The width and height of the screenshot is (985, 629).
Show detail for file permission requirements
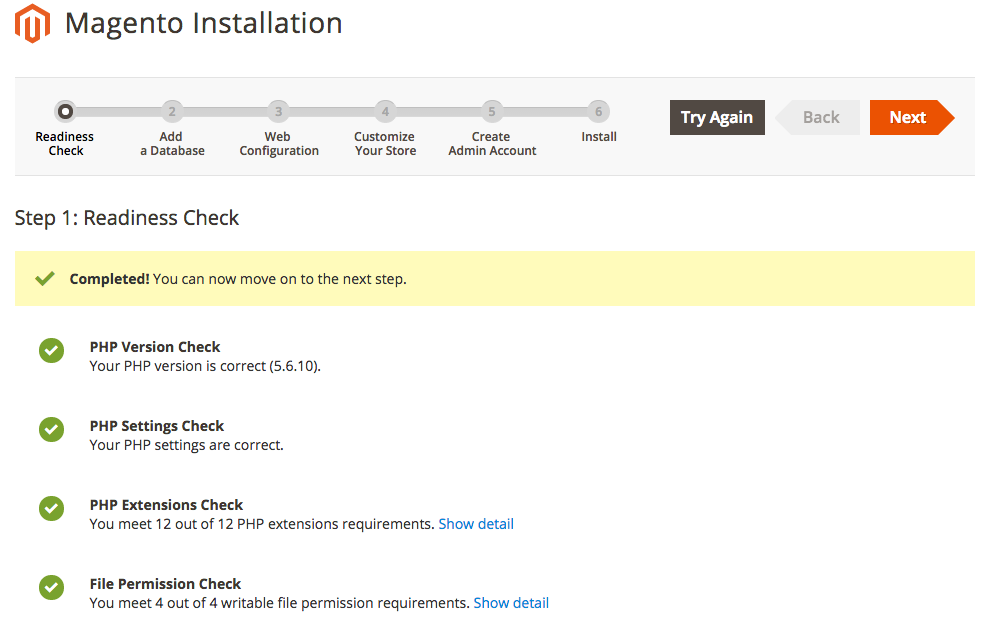pos(511,603)
